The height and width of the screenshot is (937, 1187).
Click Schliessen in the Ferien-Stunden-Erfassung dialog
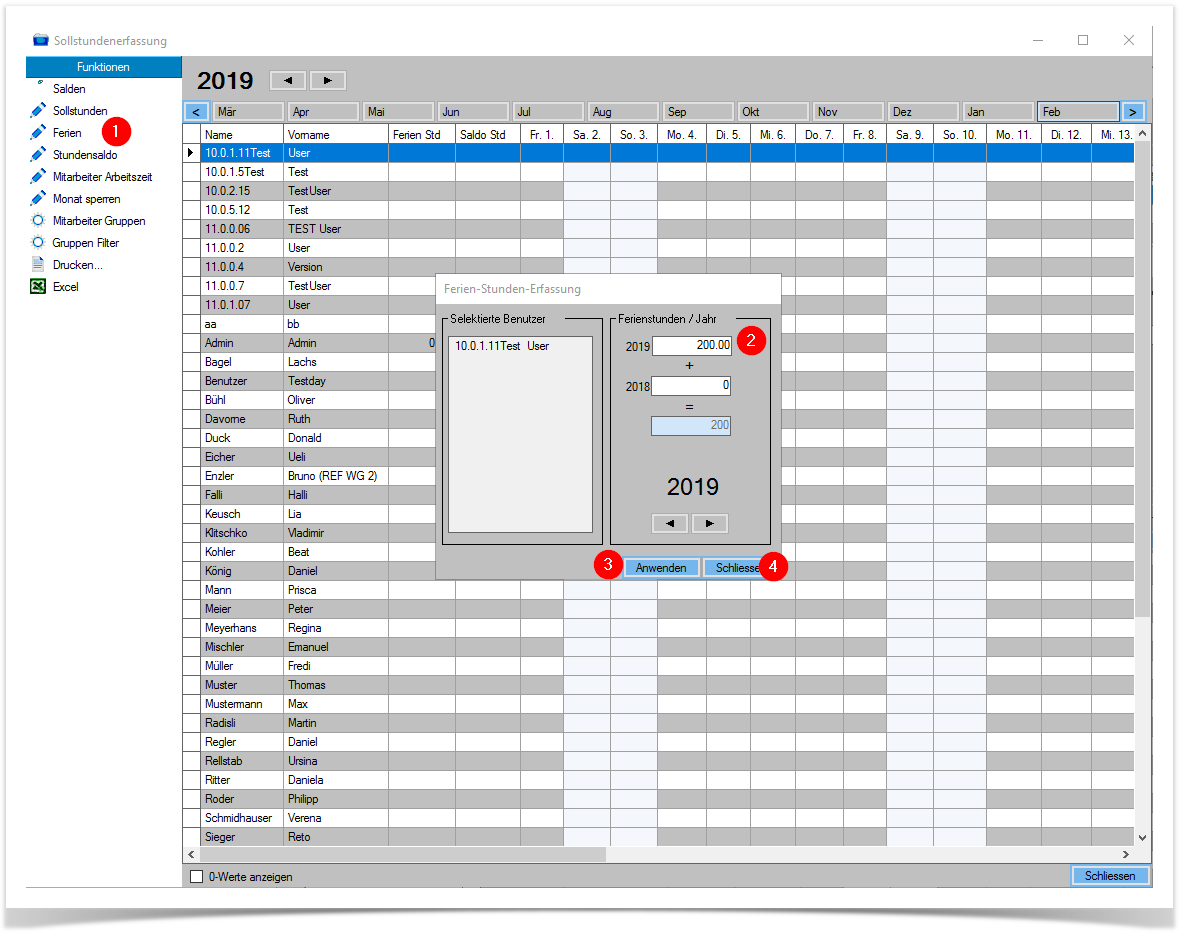click(x=738, y=568)
